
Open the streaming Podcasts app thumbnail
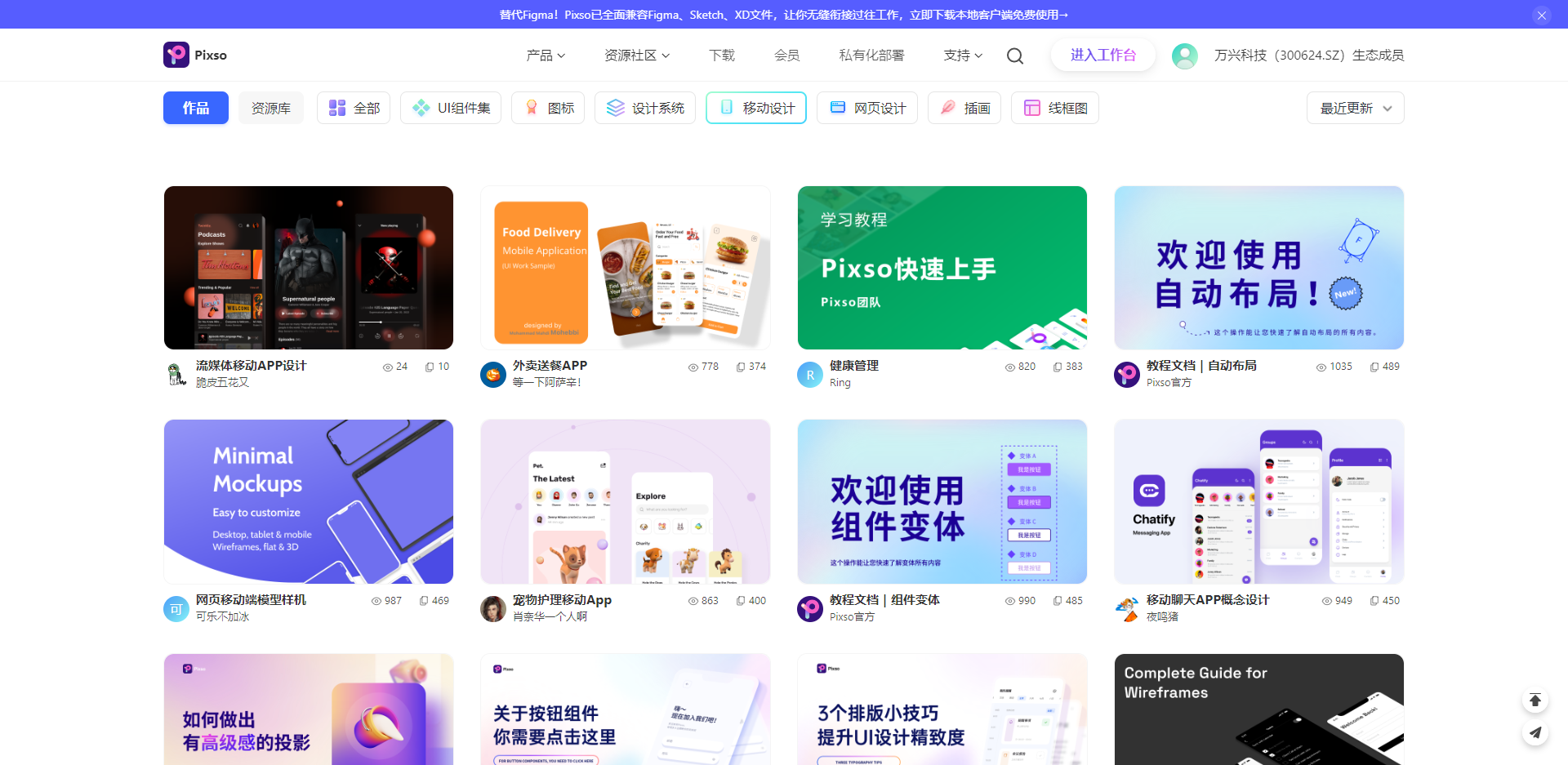309,268
